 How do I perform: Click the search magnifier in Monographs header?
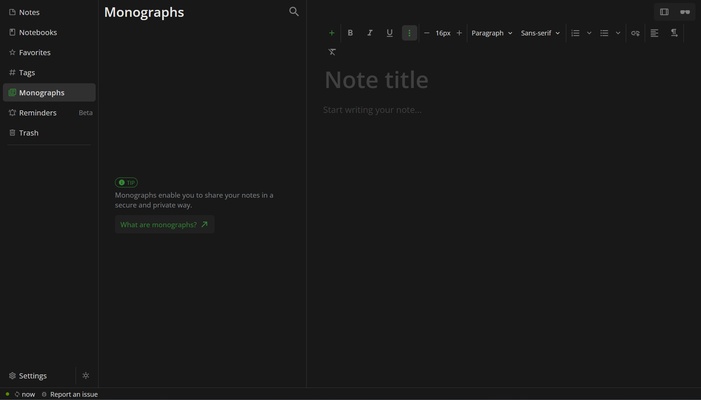point(294,12)
